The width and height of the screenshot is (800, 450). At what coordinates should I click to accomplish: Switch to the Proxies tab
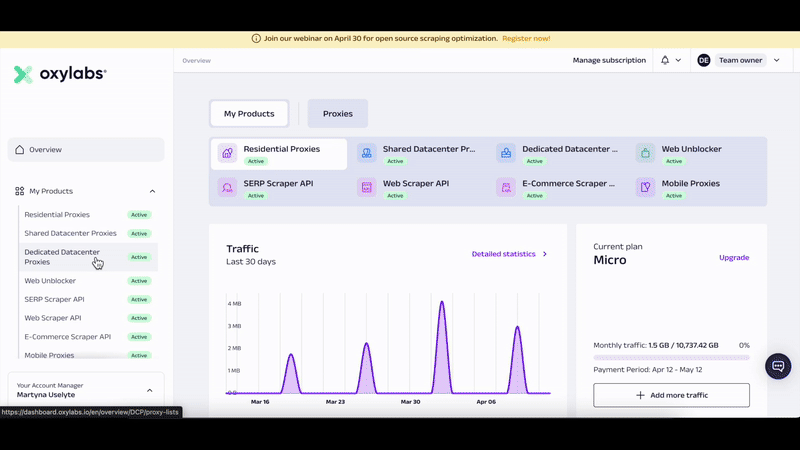click(x=338, y=114)
